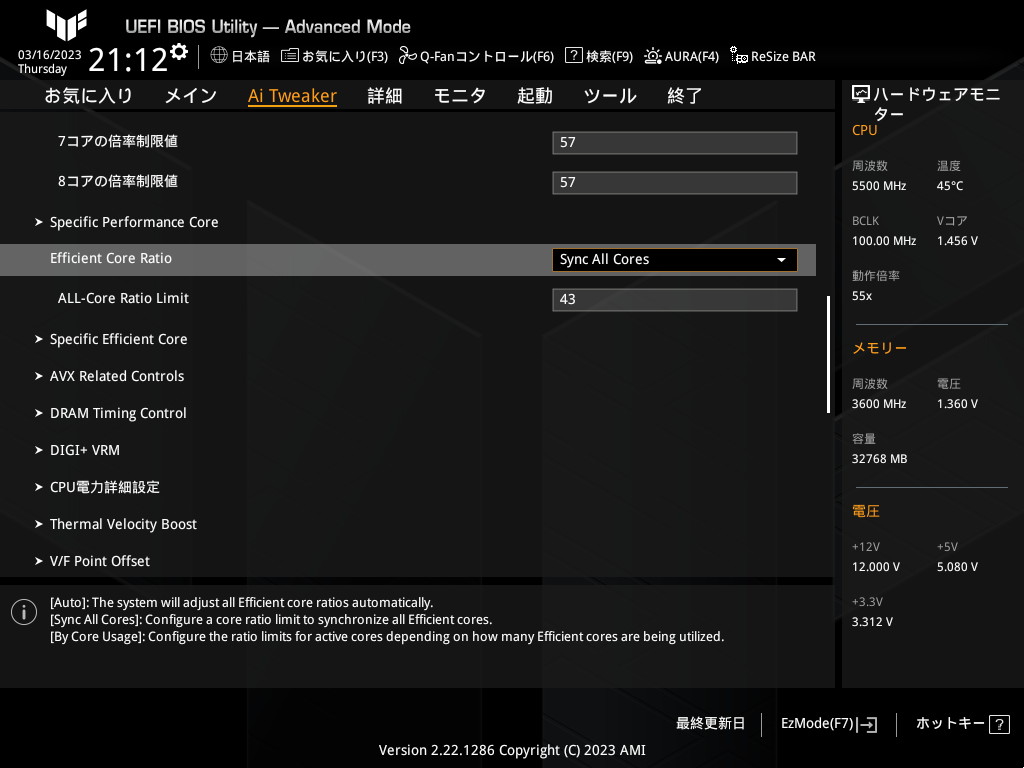Open the 起動 tab
The image size is (1024, 768).
tap(535, 96)
